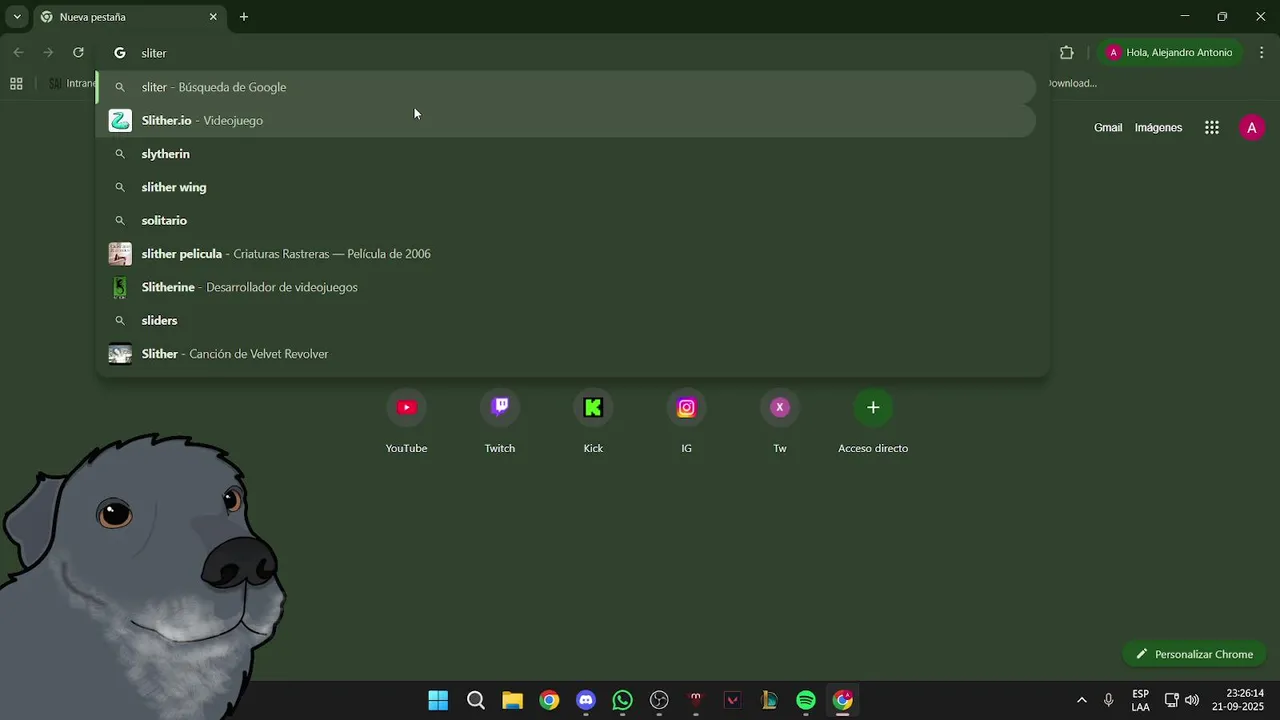Screen dimensions: 1280x720
Task: Reload the page
Action: tap(78, 53)
